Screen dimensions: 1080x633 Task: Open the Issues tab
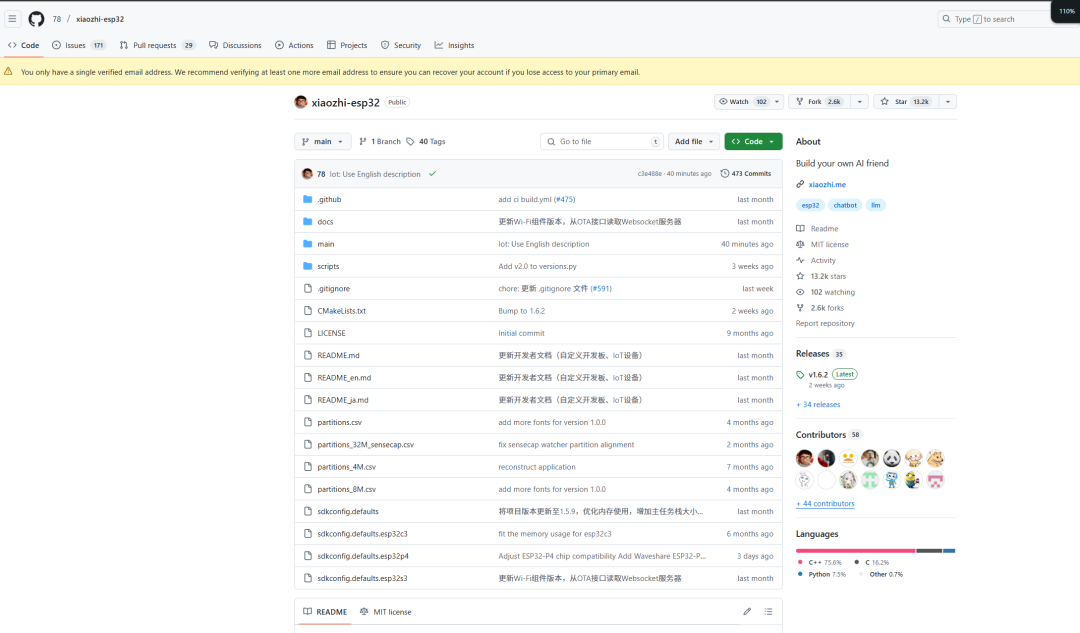point(78,45)
